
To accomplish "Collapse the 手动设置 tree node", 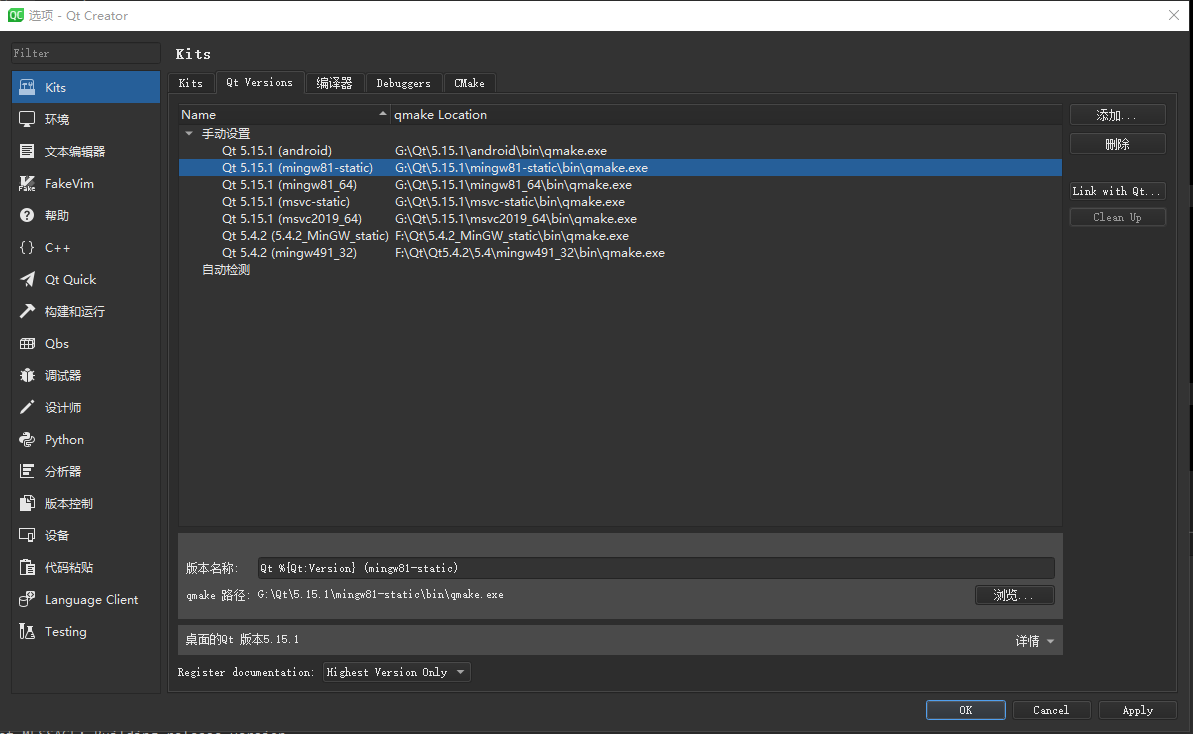I will click(189, 132).
